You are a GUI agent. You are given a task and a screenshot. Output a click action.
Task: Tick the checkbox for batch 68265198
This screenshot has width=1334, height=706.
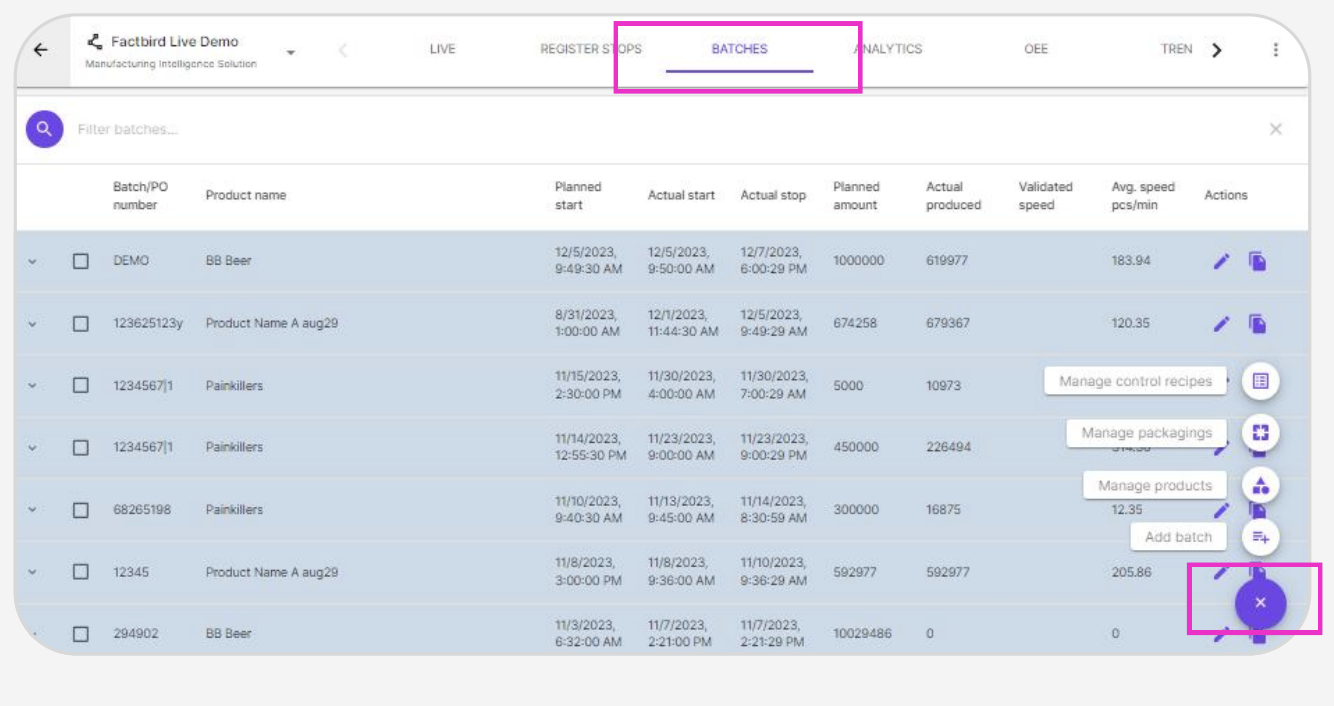click(x=81, y=509)
